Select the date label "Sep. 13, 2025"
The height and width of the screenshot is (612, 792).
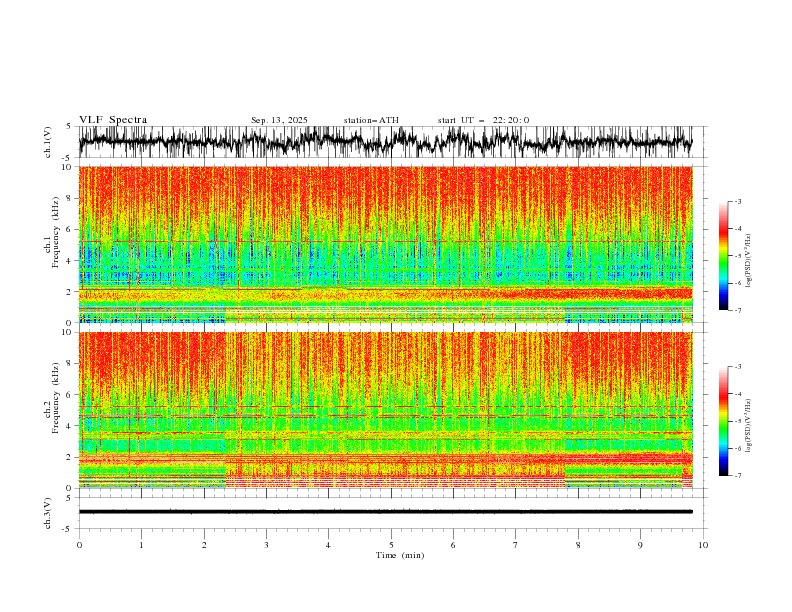click(279, 120)
